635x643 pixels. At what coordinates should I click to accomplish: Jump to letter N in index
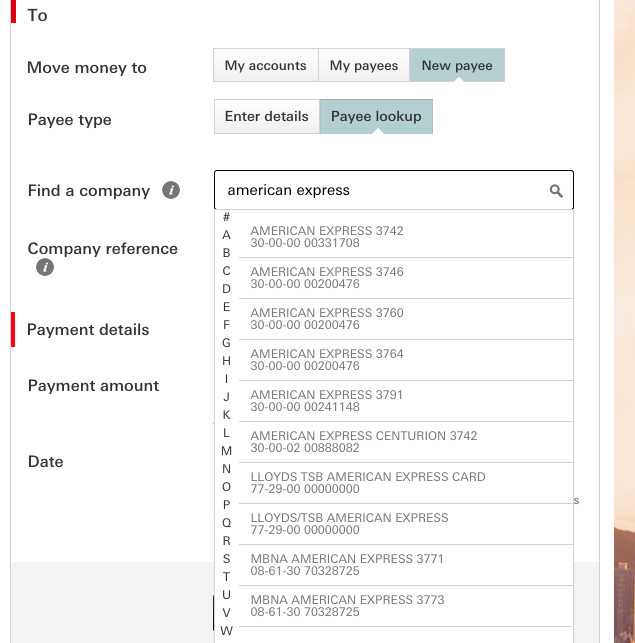pos(226,469)
